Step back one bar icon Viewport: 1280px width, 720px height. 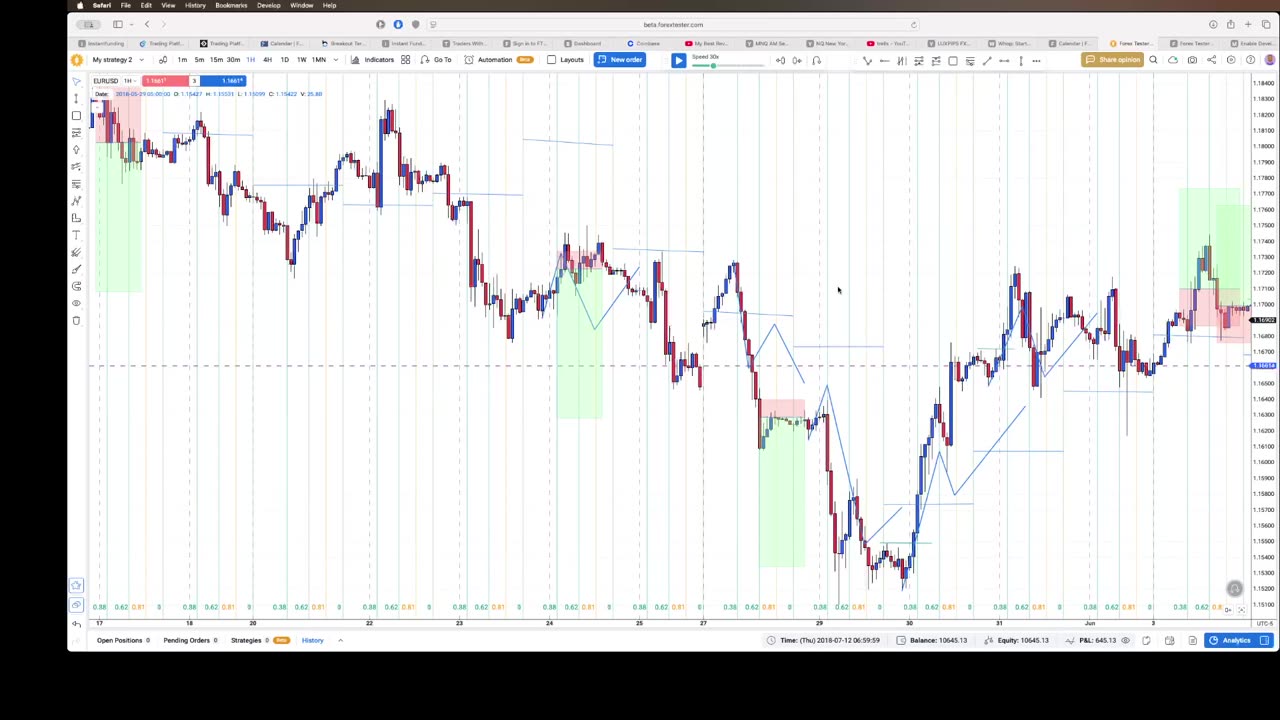(780, 60)
